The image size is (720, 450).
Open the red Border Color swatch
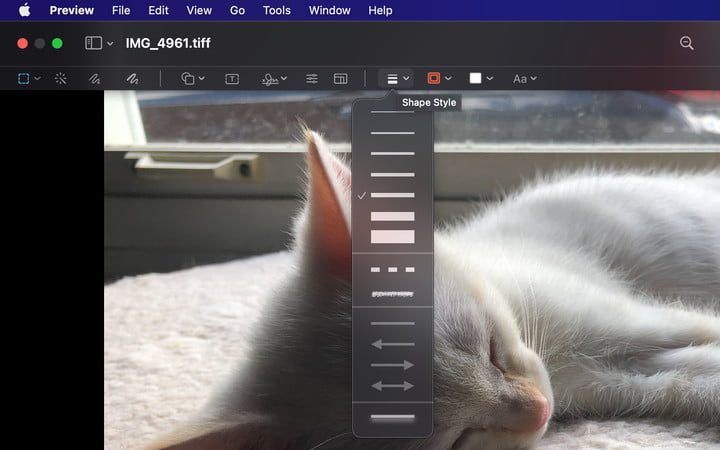(x=440, y=78)
